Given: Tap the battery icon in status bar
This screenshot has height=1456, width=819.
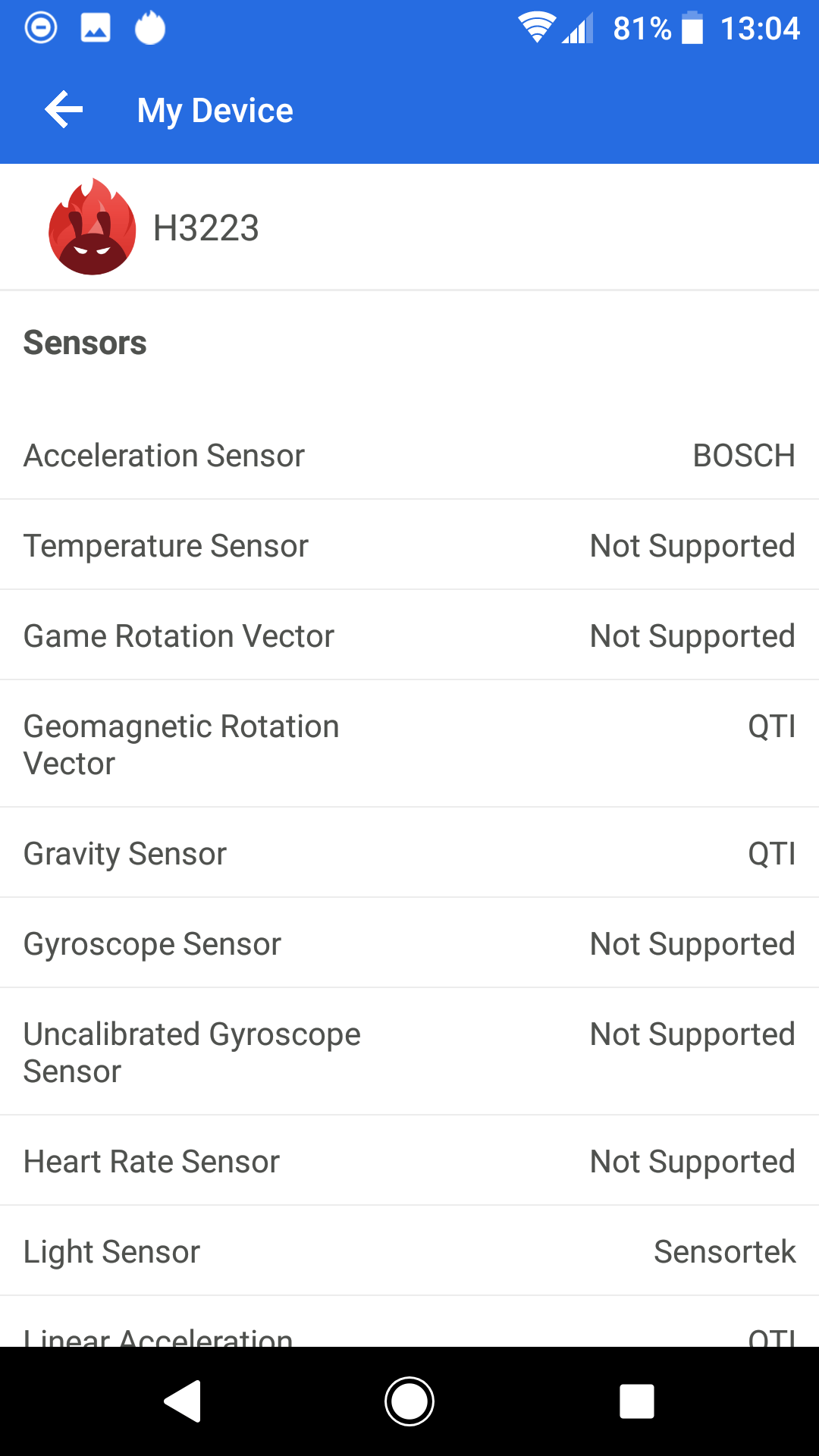Looking at the screenshot, I should (x=692, y=29).
